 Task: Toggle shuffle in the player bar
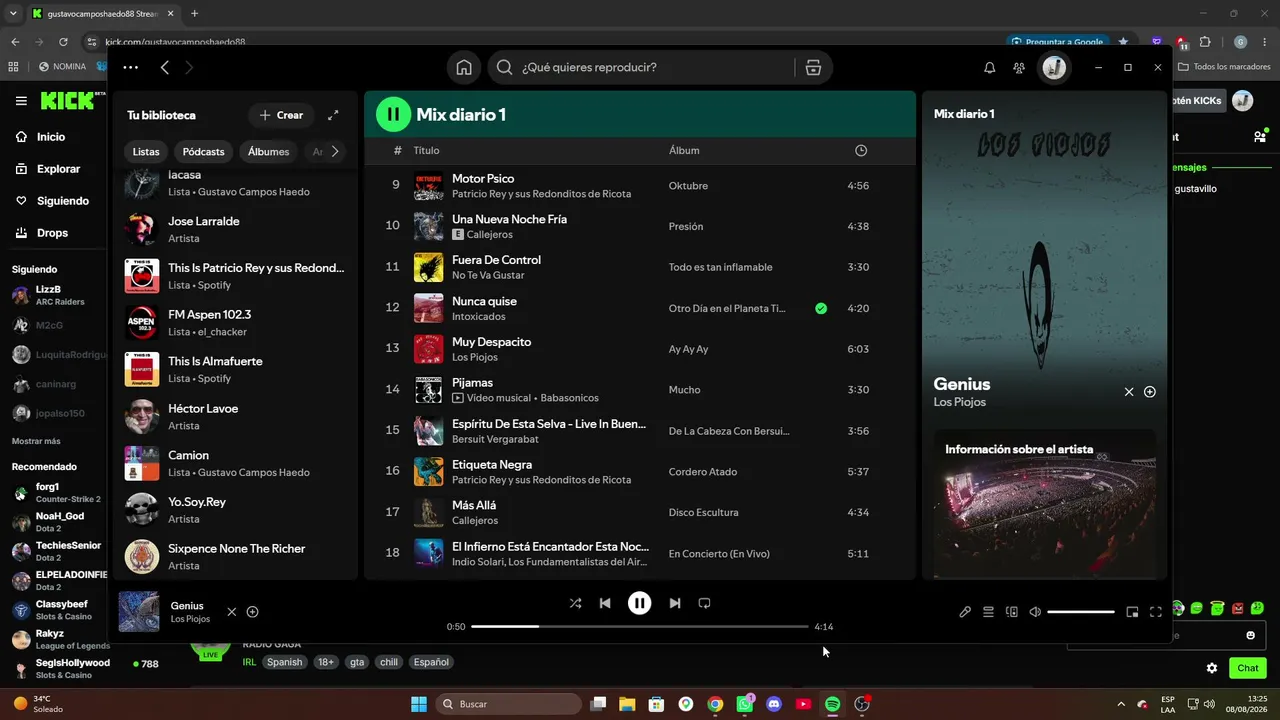pyautogui.click(x=575, y=603)
